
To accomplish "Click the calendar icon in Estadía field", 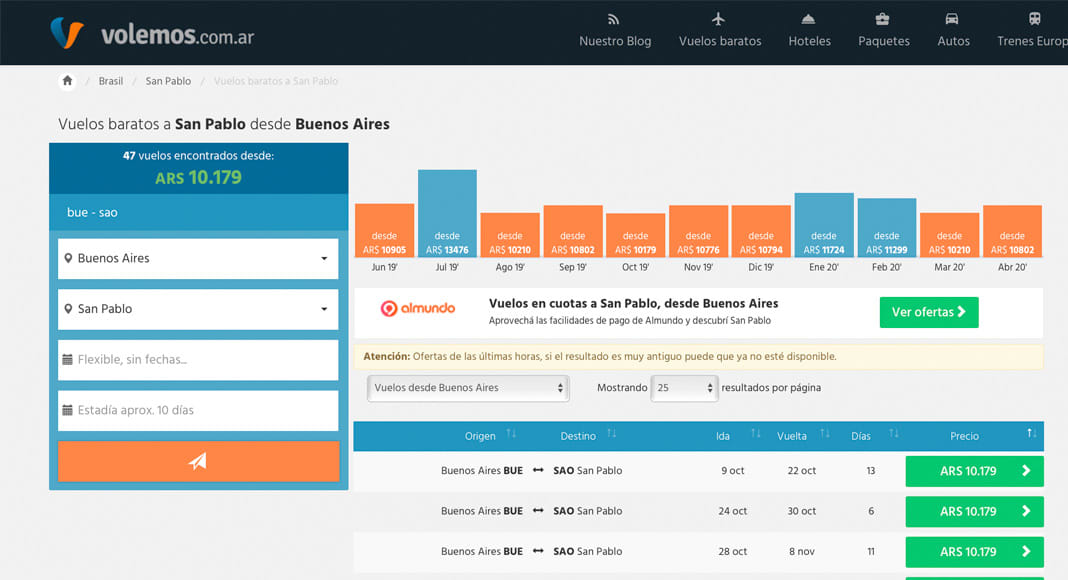I will point(67,410).
